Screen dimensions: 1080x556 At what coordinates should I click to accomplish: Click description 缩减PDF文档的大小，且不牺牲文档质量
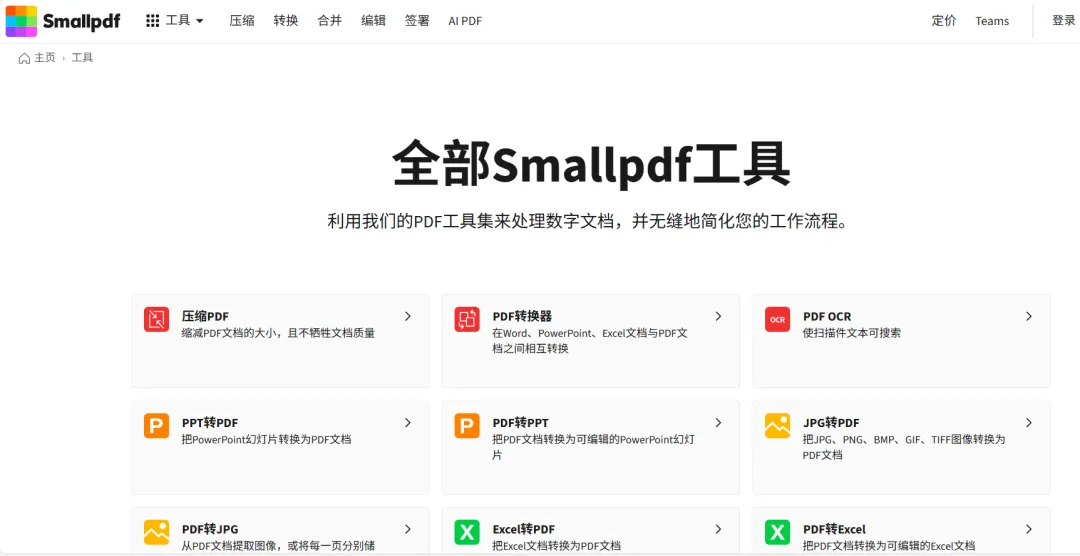pos(278,333)
